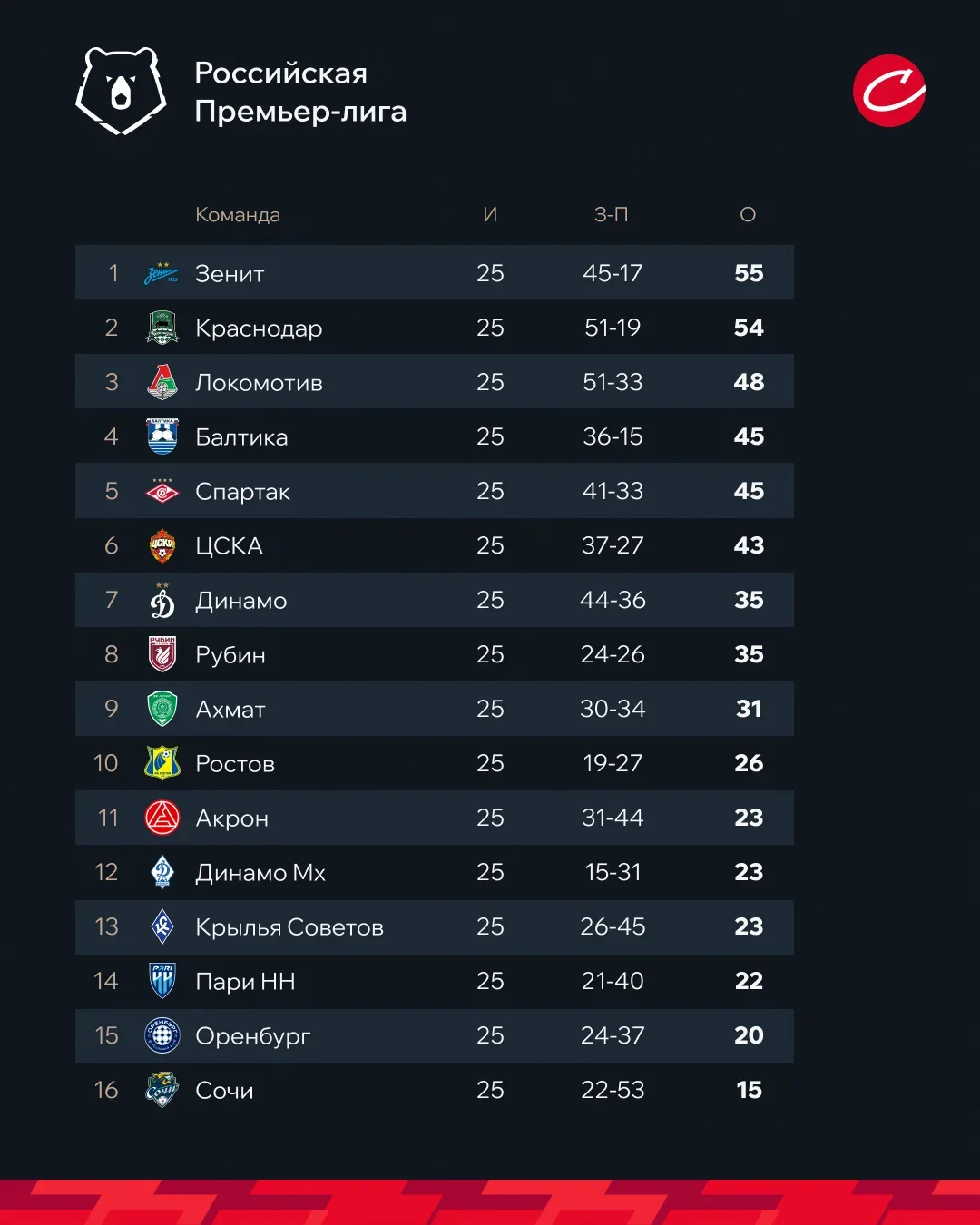Click the Zenit club crest
Screen dimensions: 980x1225
pos(162,273)
